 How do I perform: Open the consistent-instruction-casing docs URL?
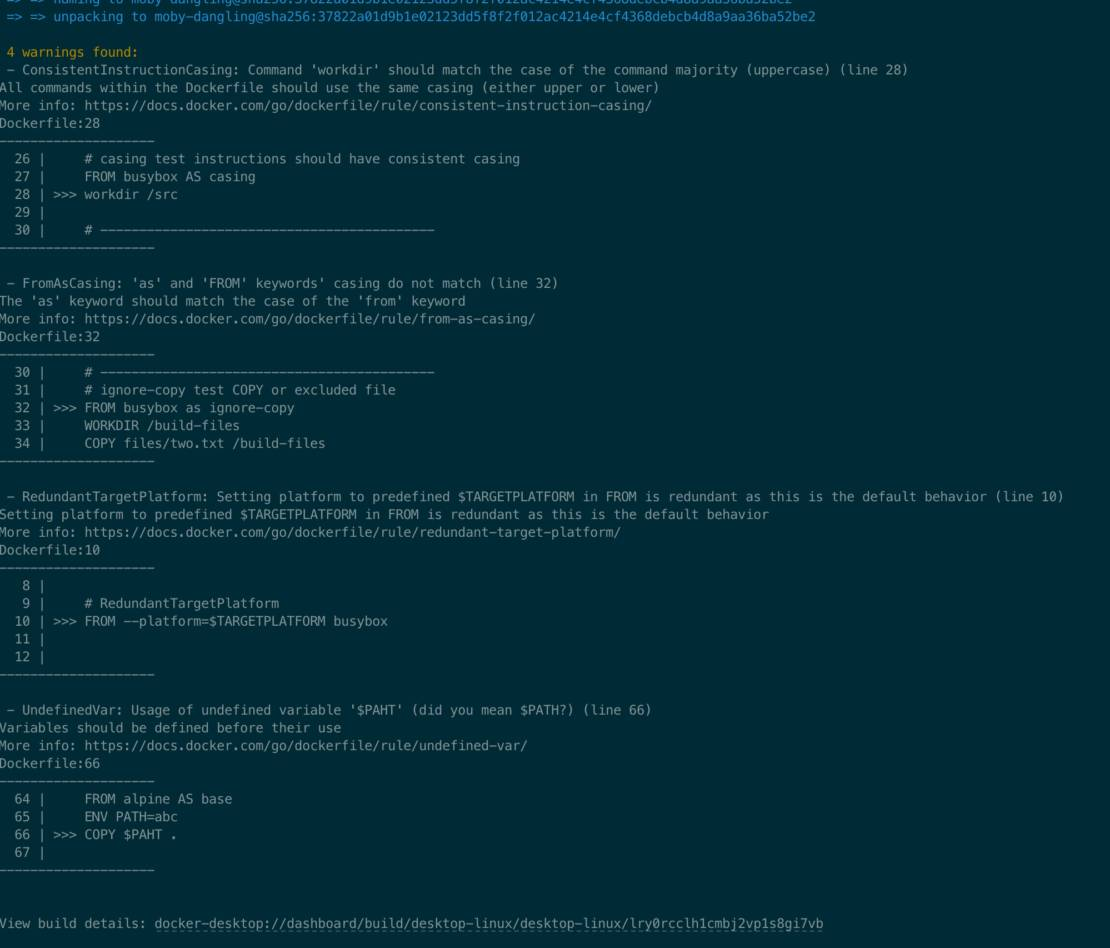point(367,105)
